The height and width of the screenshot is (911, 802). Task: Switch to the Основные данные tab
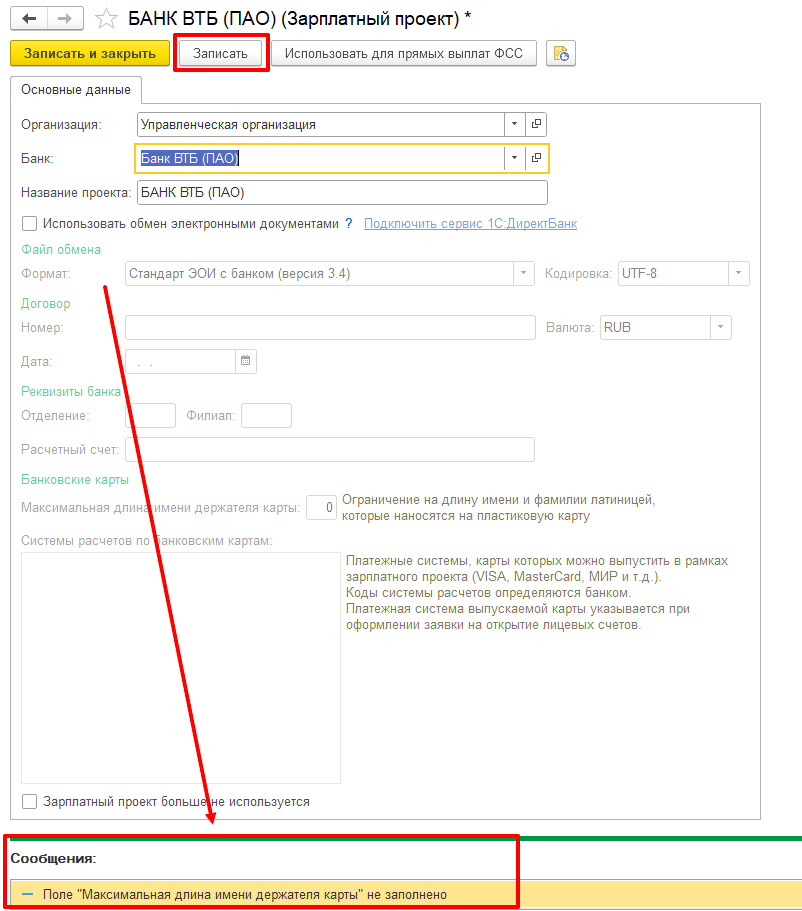point(76,90)
